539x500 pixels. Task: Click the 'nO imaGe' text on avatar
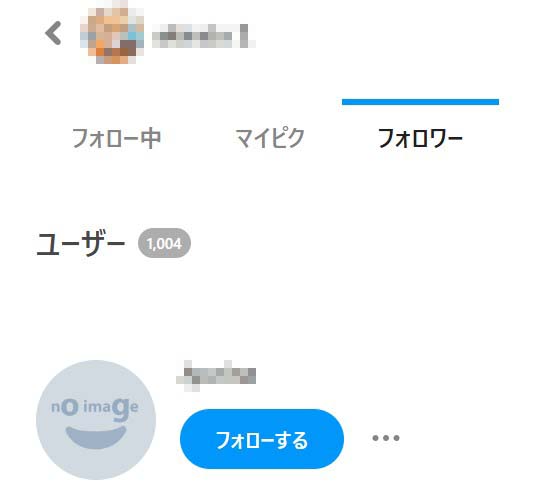tap(95, 409)
